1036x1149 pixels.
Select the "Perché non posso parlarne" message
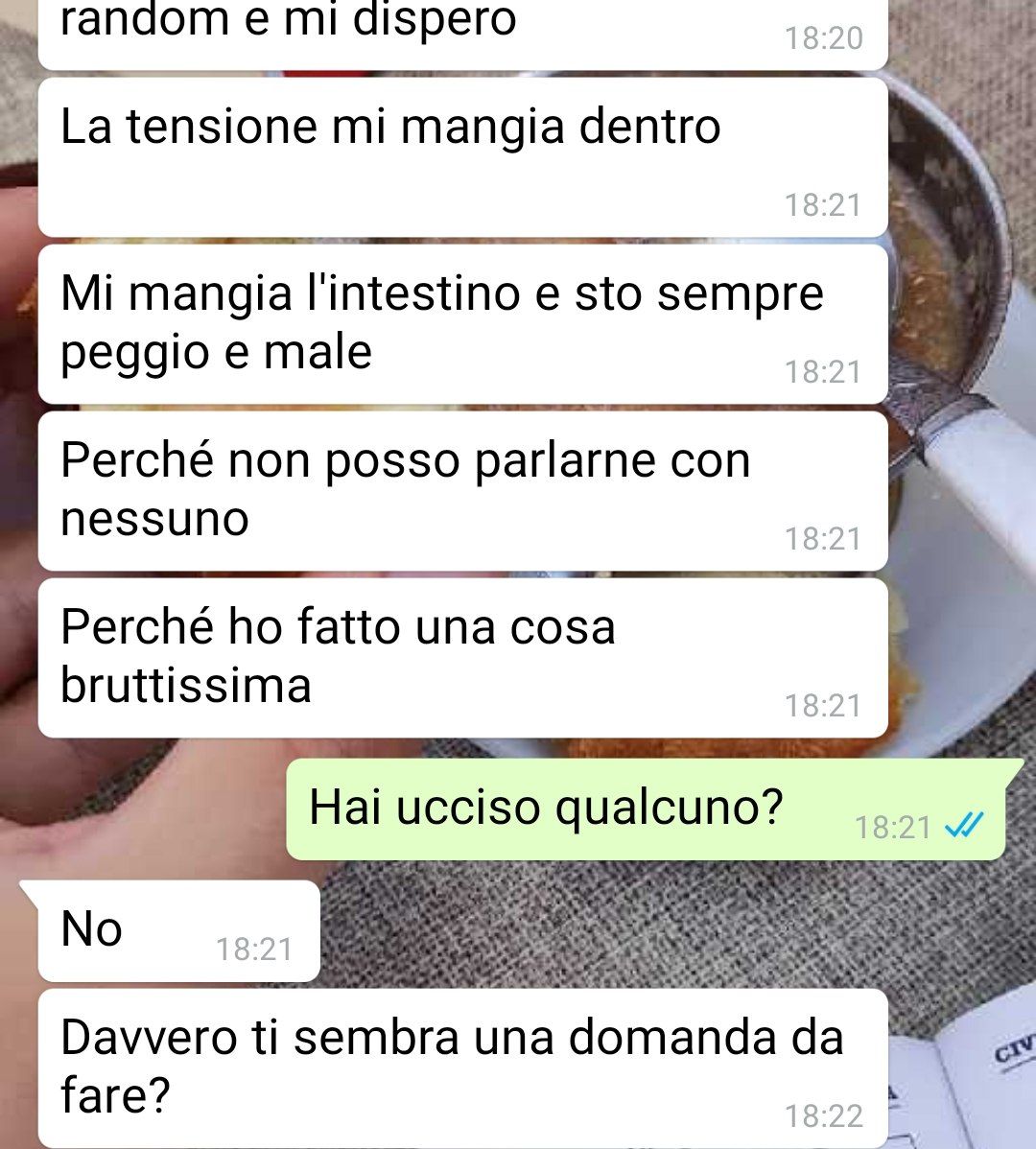[x=463, y=491]
